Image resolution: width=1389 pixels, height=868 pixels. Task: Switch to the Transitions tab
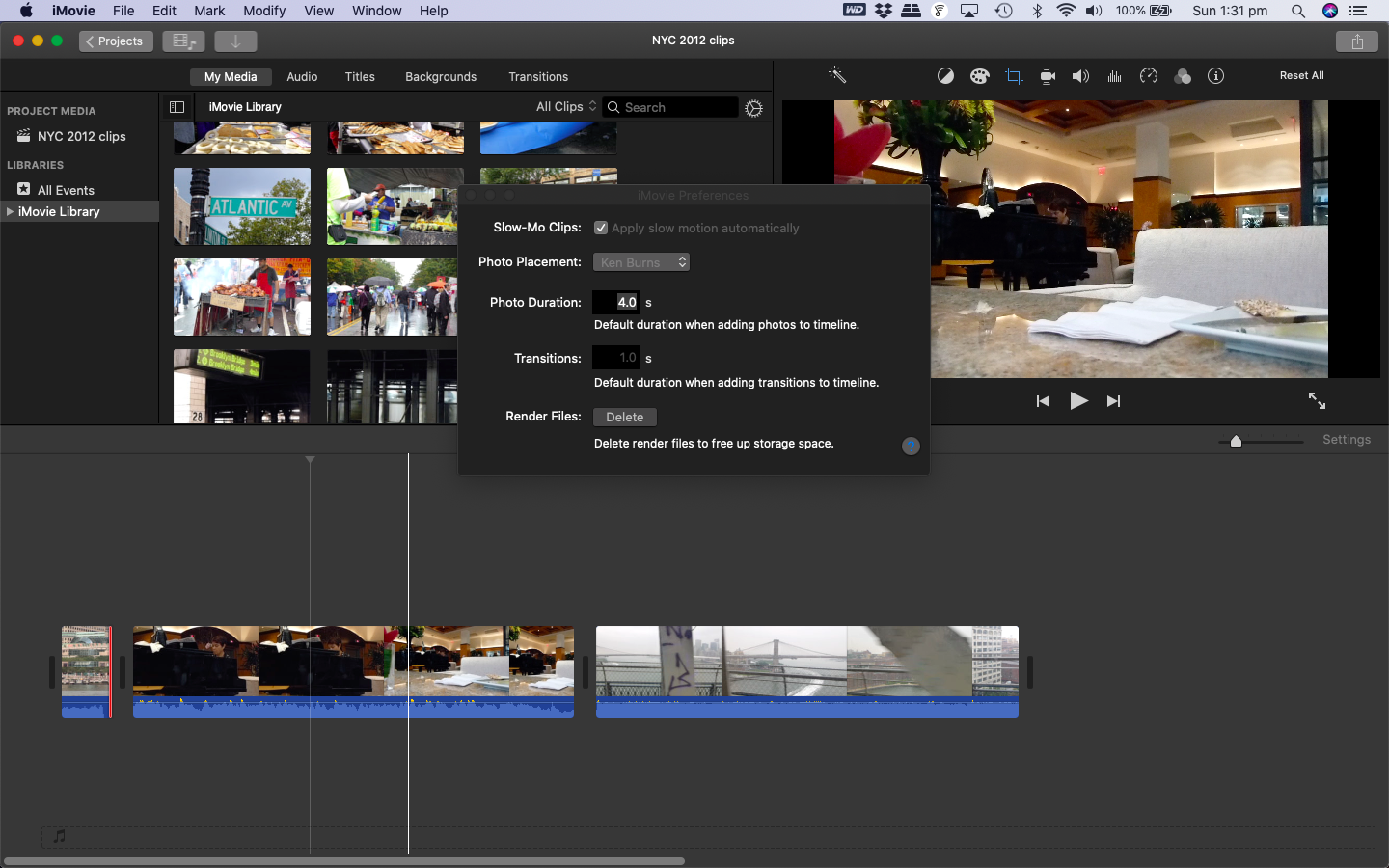point(538,77)
